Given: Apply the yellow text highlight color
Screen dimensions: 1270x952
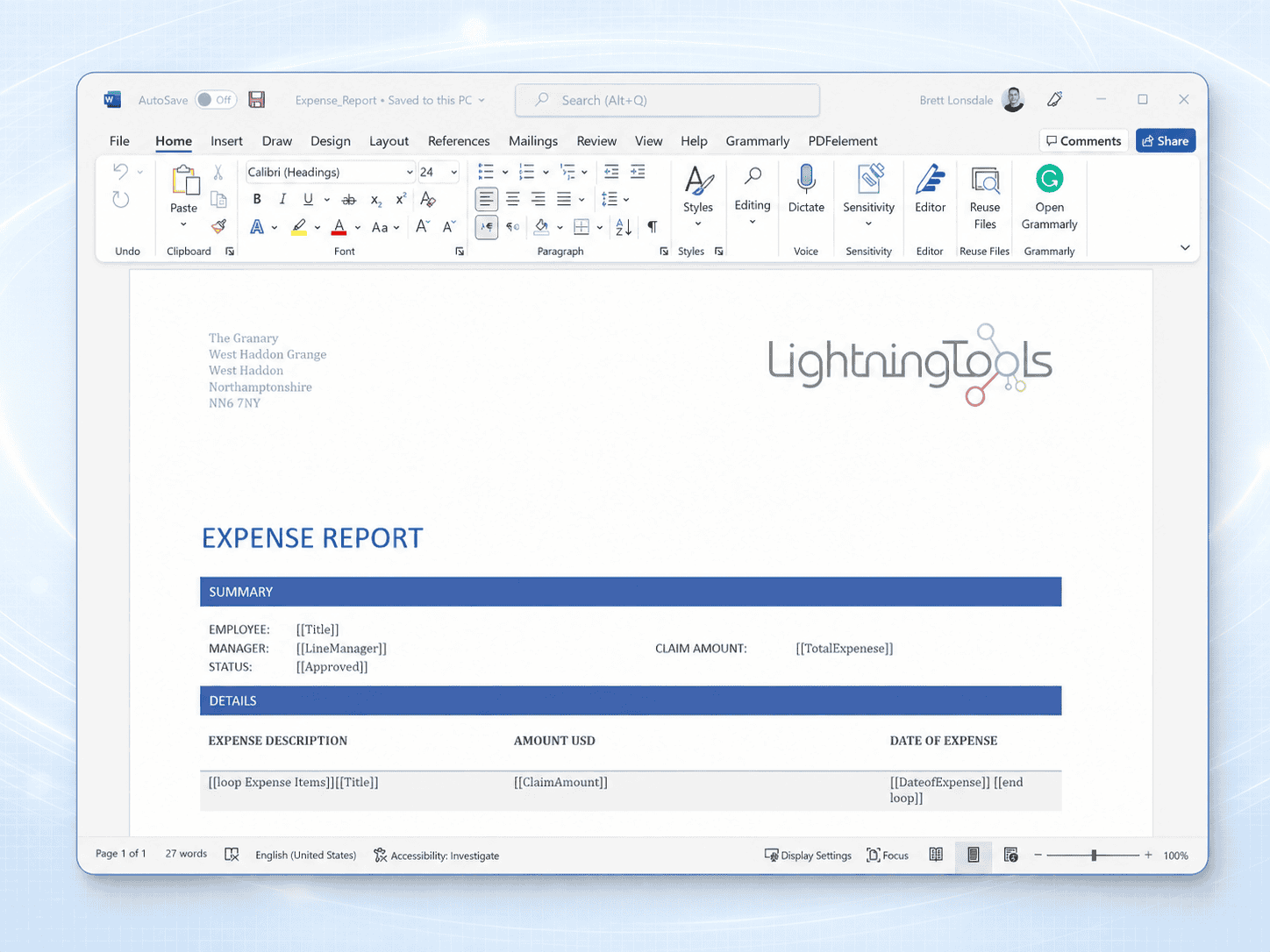Looking at the screenshot, I should point(299,227).
